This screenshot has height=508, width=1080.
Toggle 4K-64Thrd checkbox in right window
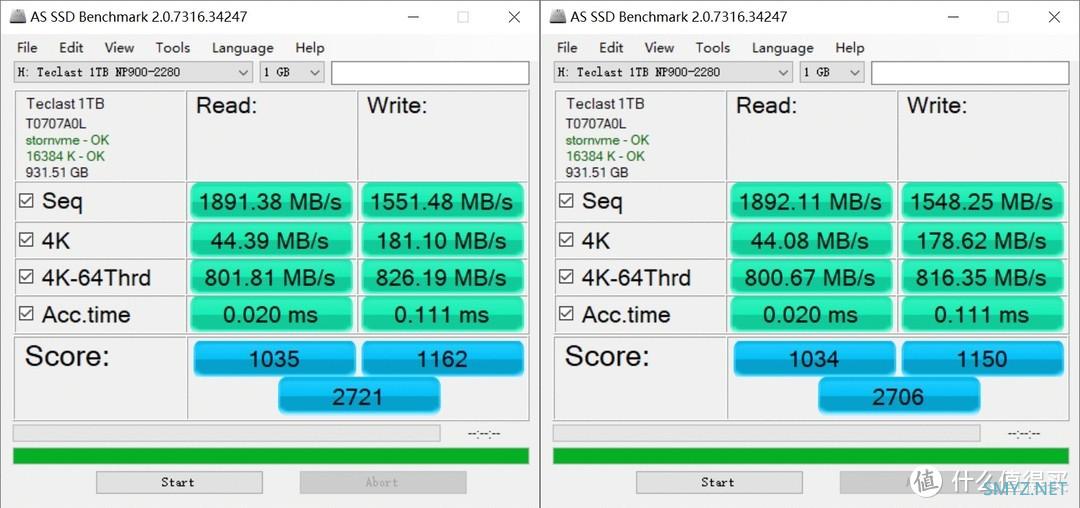566,277
